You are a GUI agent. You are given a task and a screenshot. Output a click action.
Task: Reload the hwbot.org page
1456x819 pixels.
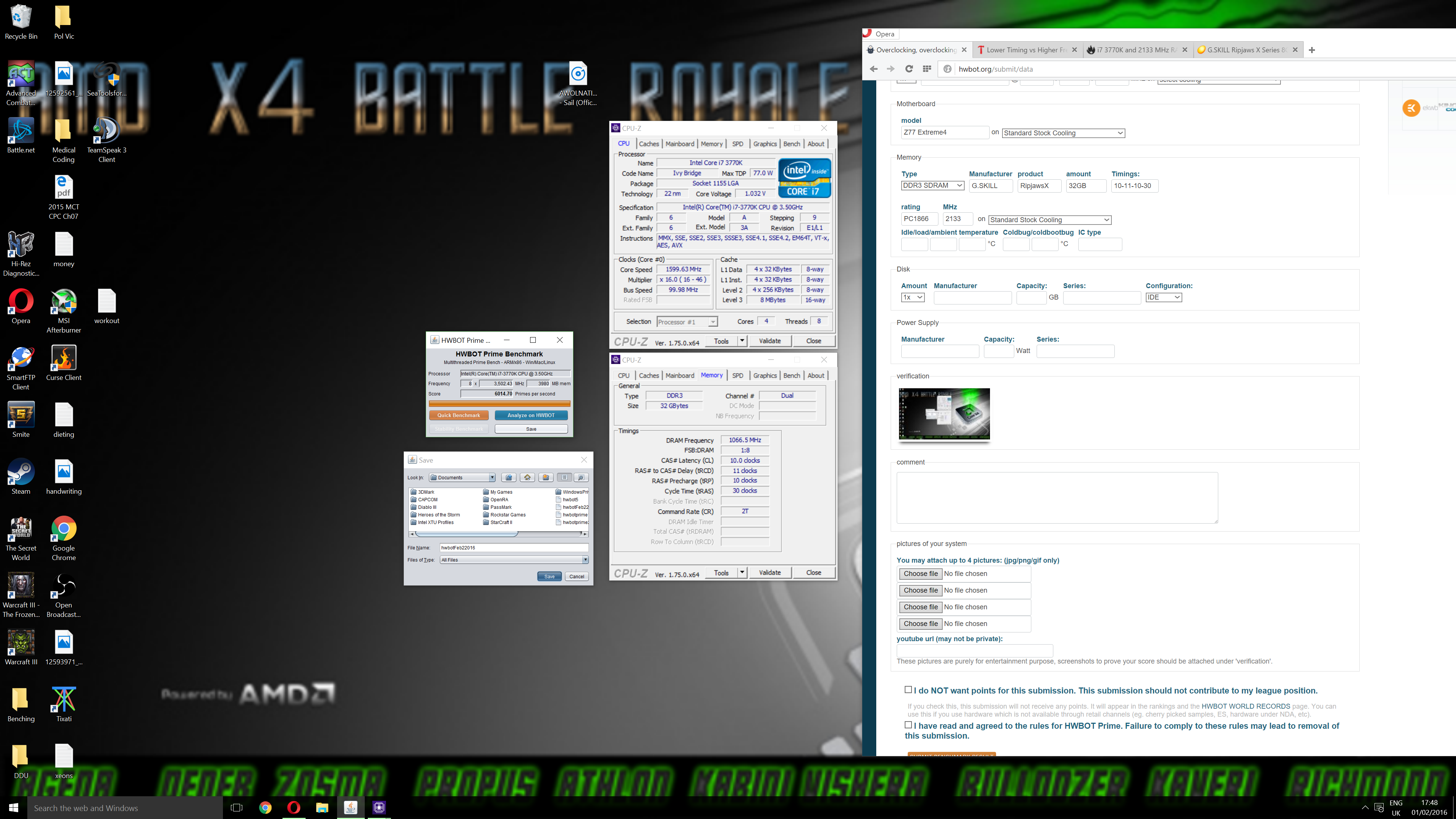click(x=909, y=69)
